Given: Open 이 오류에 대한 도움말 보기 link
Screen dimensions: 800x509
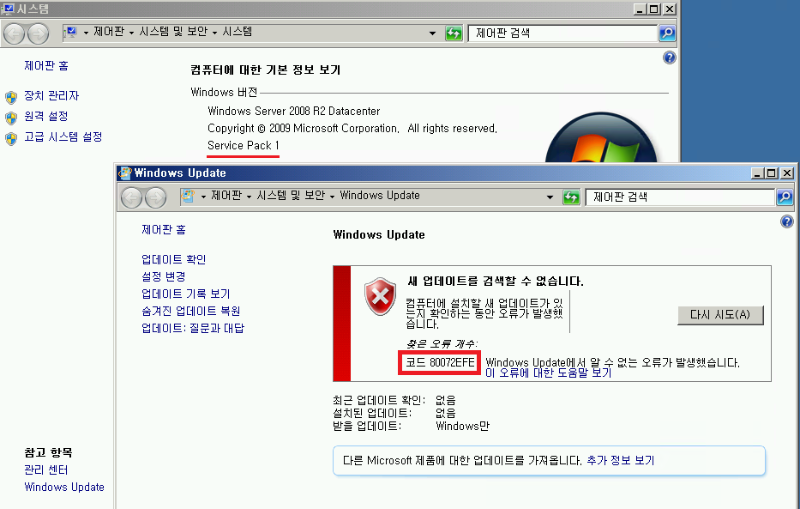Looking at the screenshot, I should [x=547, y=373].
